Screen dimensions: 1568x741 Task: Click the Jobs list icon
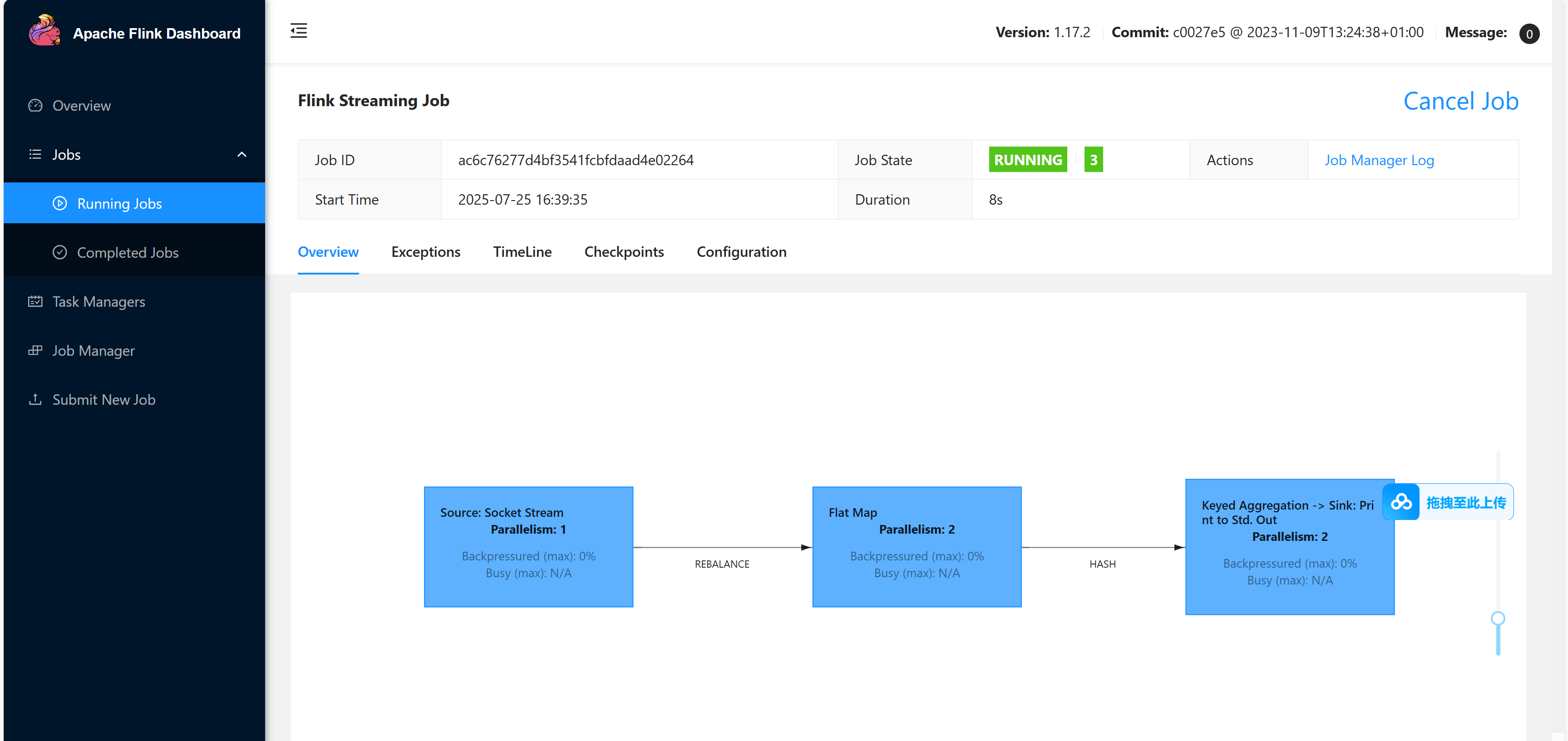point(35,155)
